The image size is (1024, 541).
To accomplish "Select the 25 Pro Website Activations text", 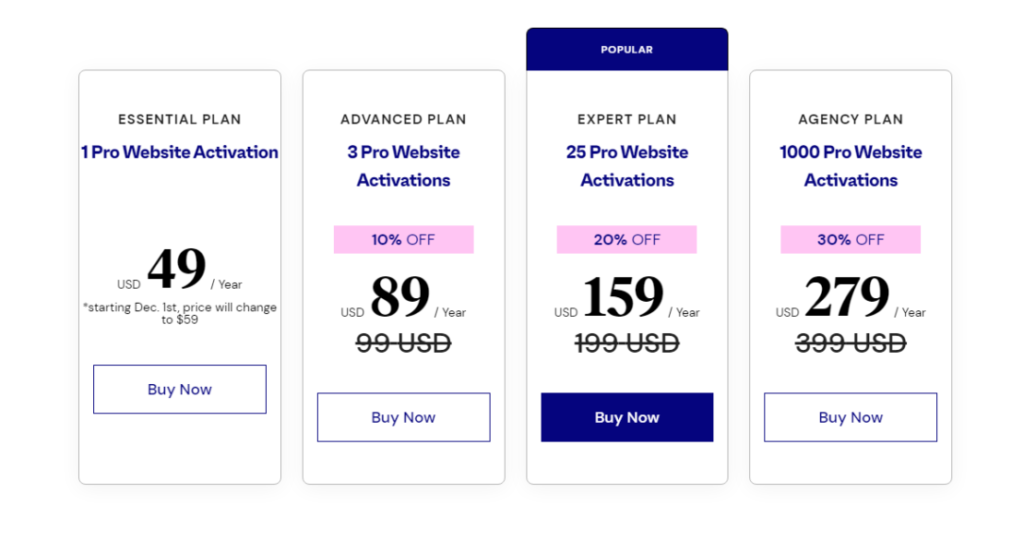I will tap(627, 166).
